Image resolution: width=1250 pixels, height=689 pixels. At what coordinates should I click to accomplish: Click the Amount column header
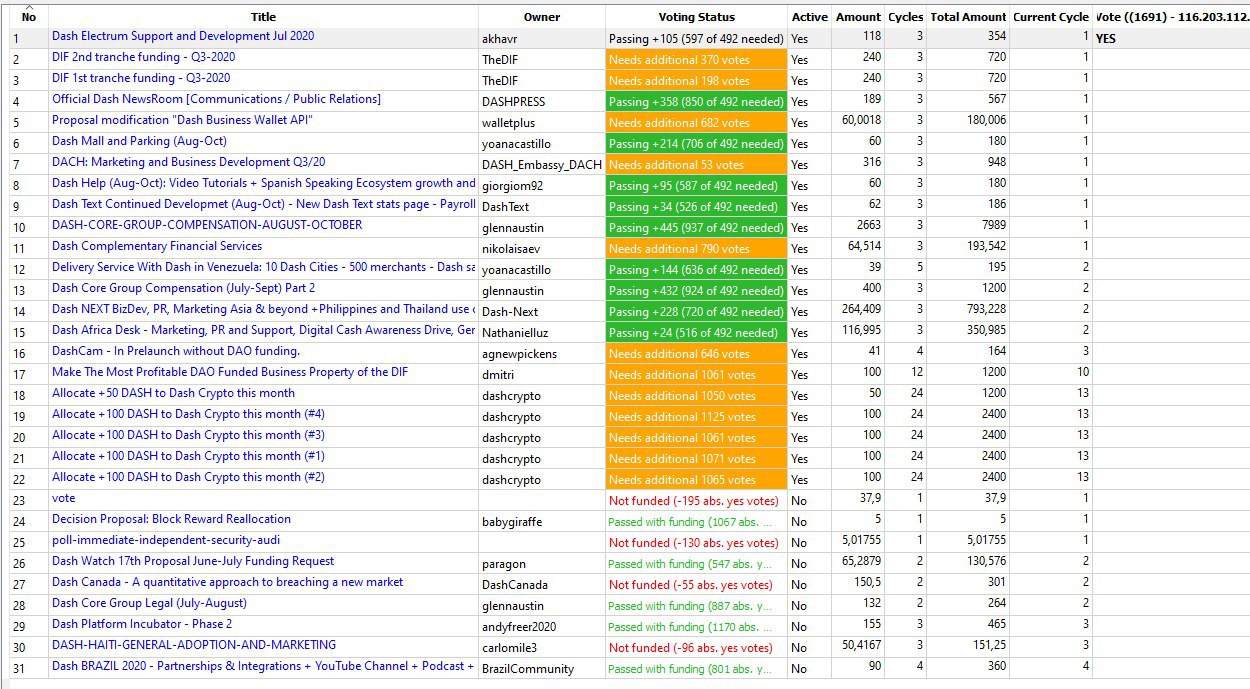pyautogui.click(x=858, y=17)
